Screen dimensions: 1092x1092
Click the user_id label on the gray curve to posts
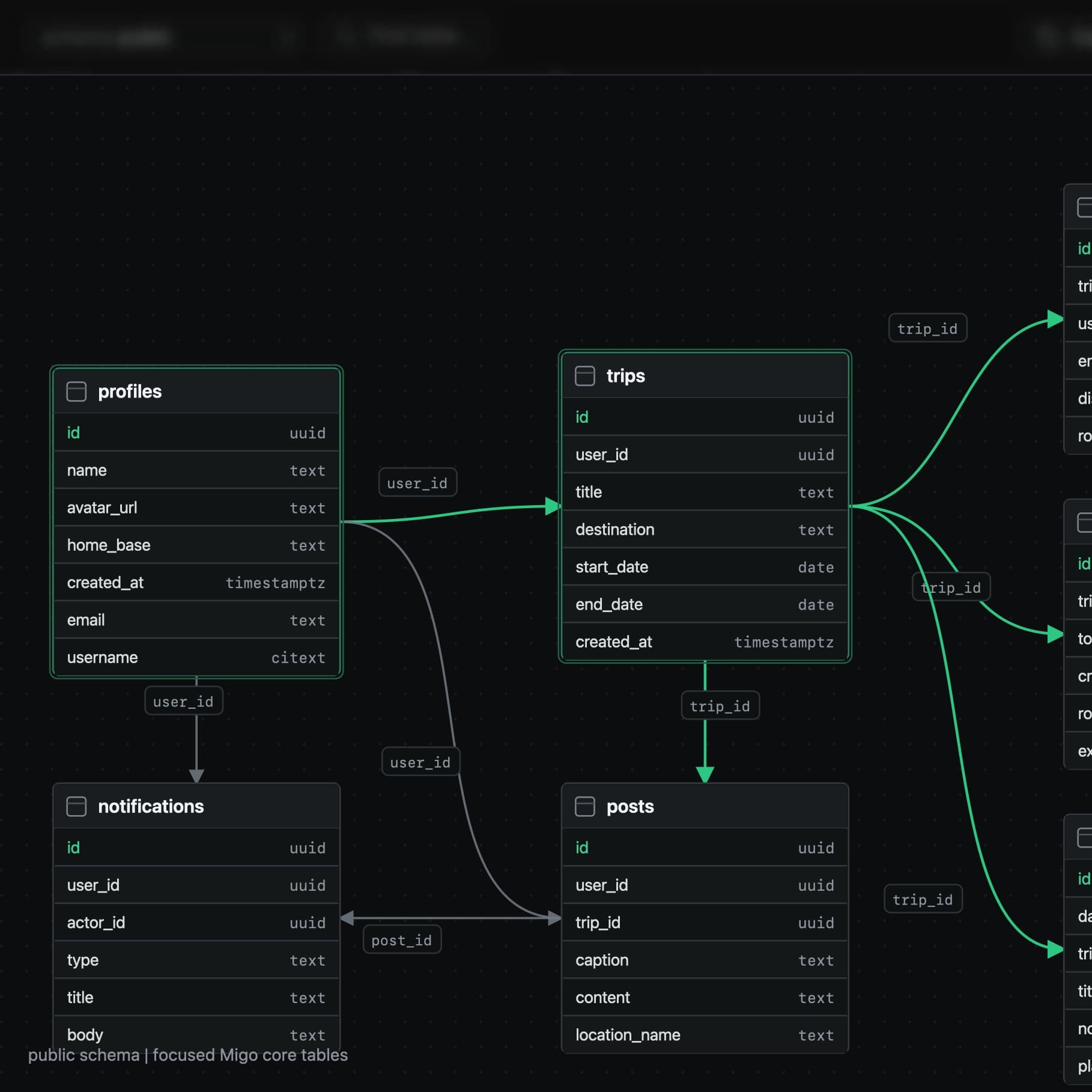[x=420, y=762]
